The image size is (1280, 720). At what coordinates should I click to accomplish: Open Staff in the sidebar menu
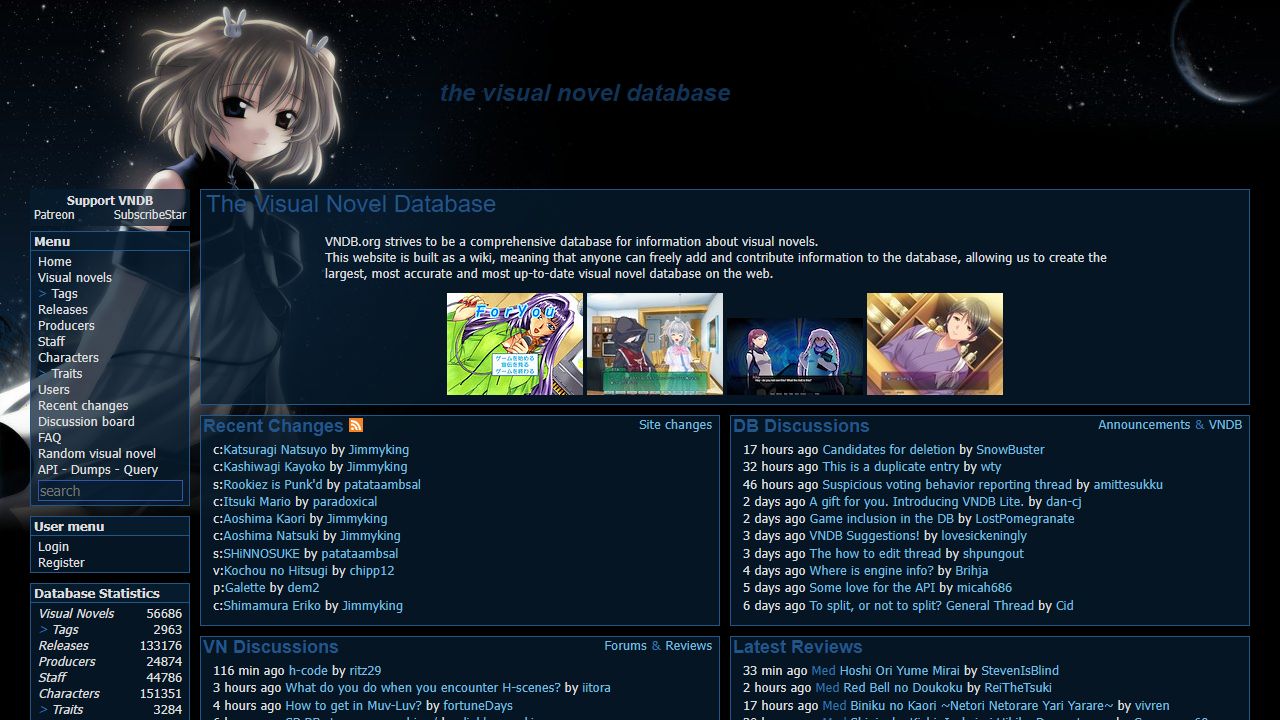51,342
